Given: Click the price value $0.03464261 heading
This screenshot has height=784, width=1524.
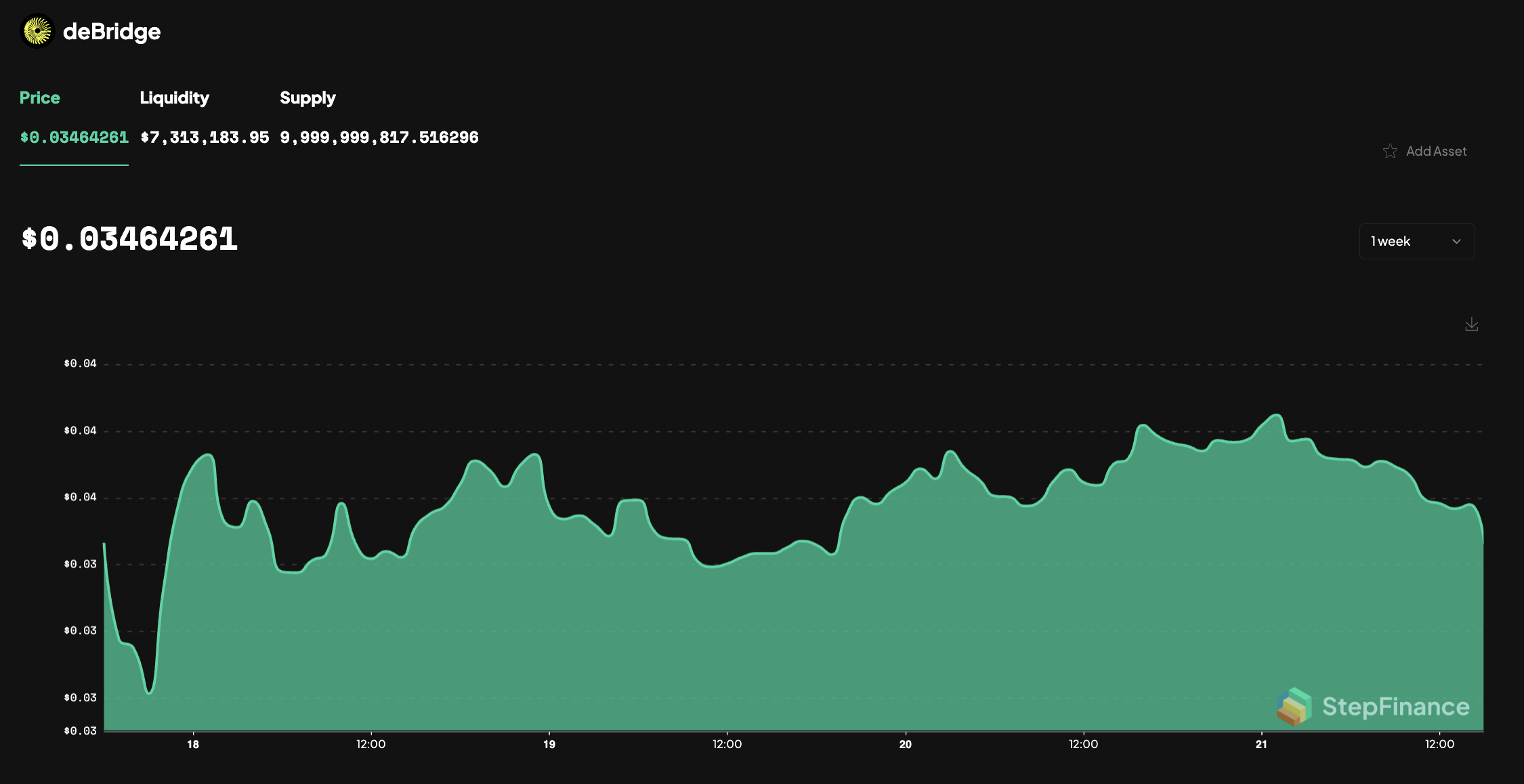Looking at the screenshot, I should [x=129, y=238].
